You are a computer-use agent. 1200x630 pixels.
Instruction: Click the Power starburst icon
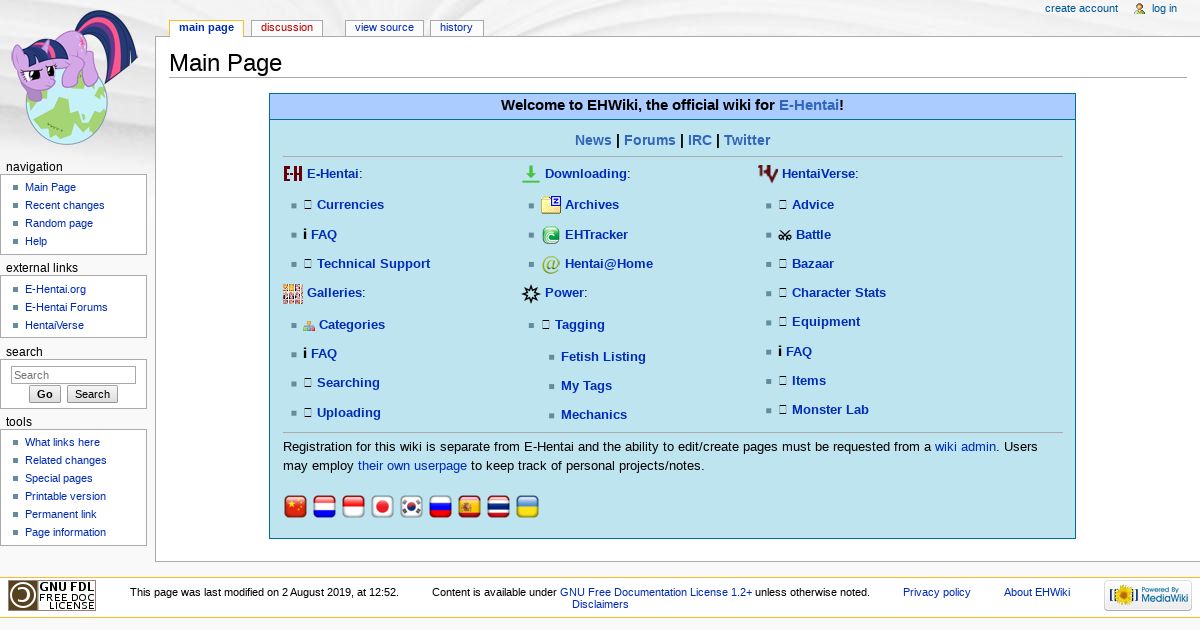531,294
